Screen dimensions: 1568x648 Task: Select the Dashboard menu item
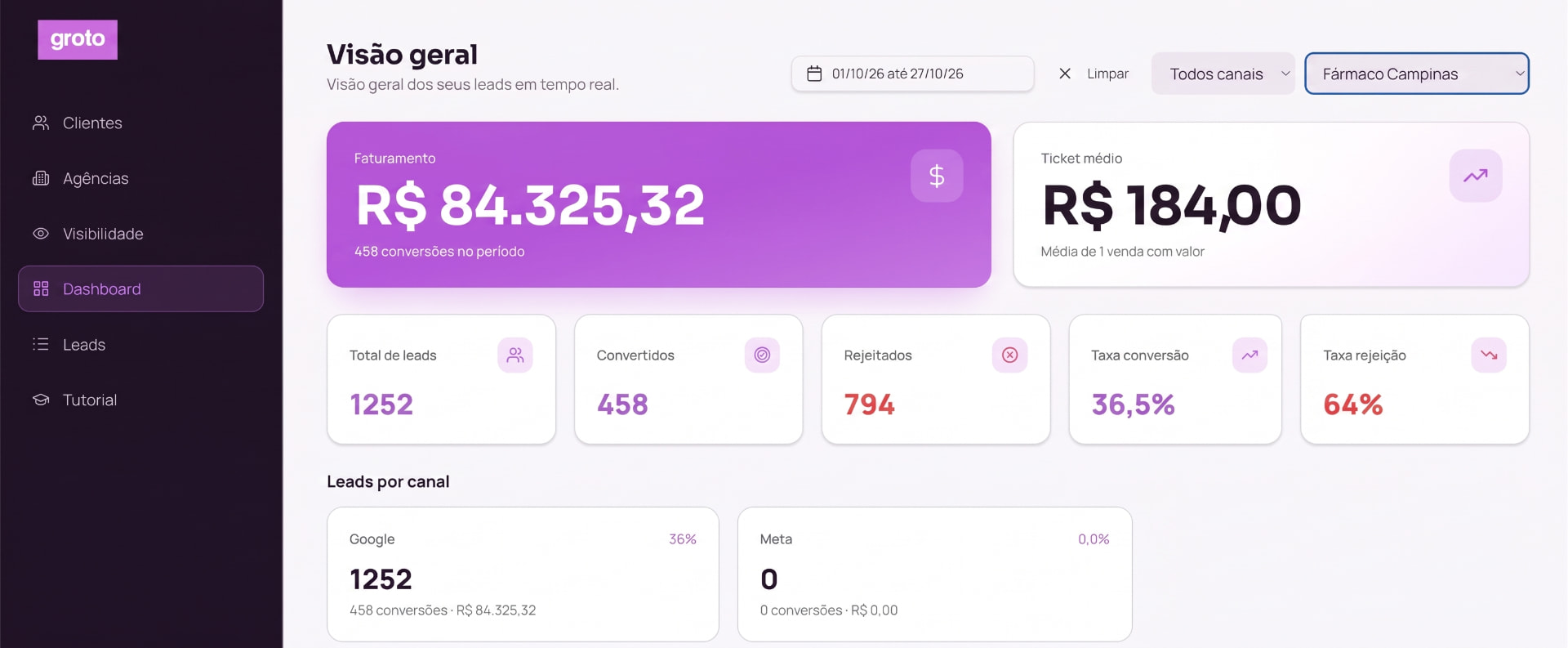(x=140, y=288)
